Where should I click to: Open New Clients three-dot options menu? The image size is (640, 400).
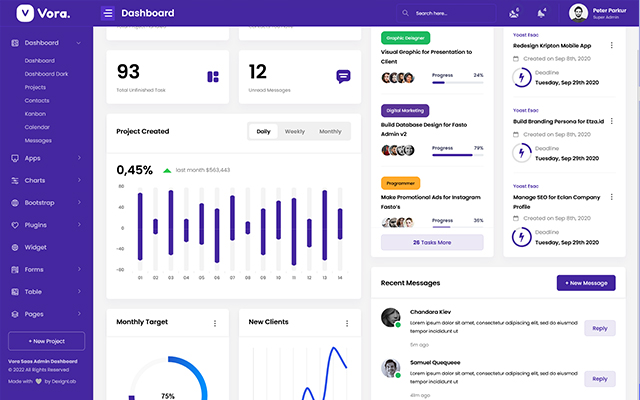pyautogui.click(x=346, y=323)
